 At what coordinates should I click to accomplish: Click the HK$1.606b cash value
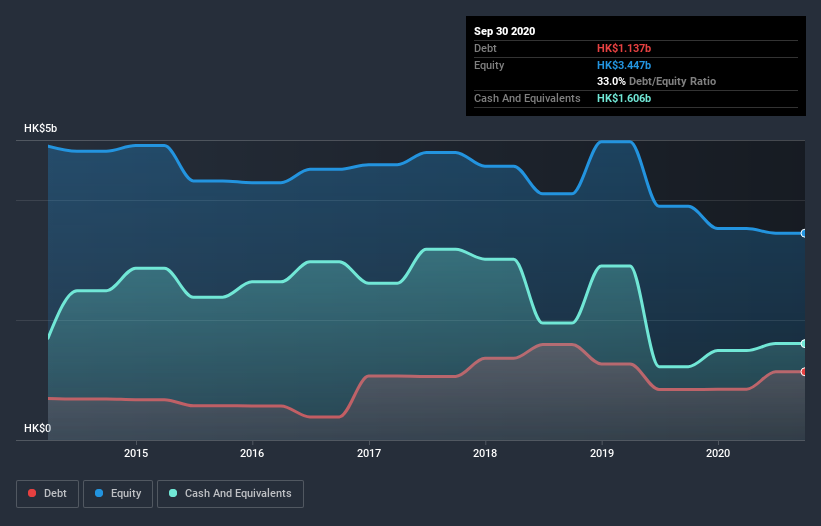pyautogui.click(x=624, y=98)
